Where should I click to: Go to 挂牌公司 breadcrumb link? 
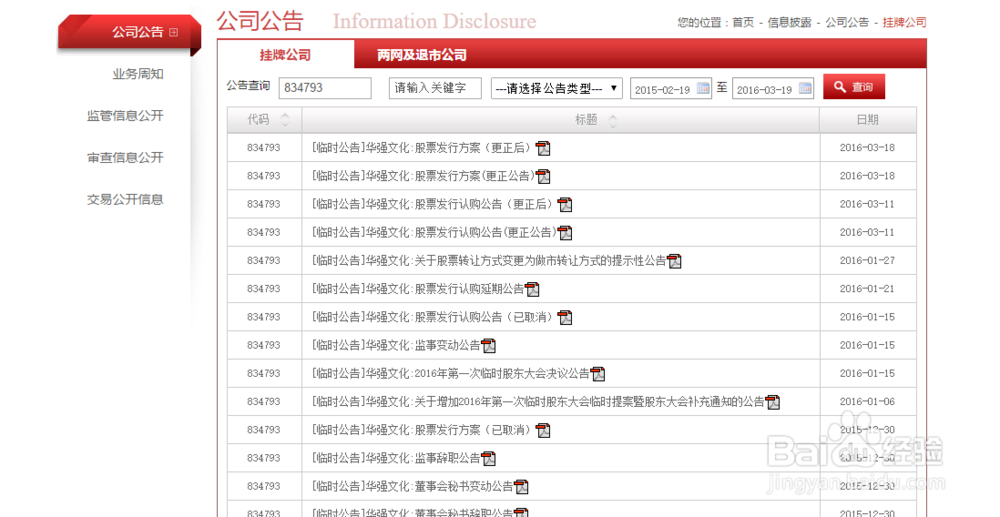click(x=904, y=22)
